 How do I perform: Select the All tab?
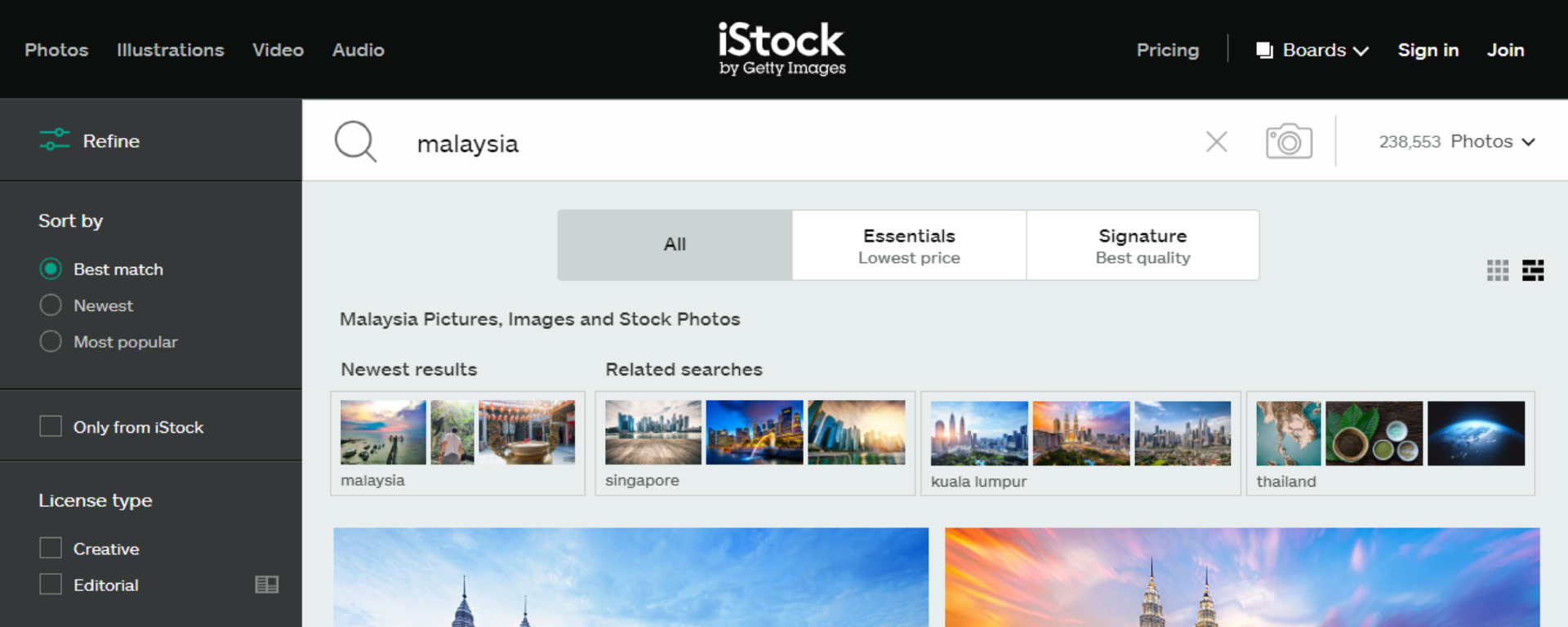[x=675, y=245]
